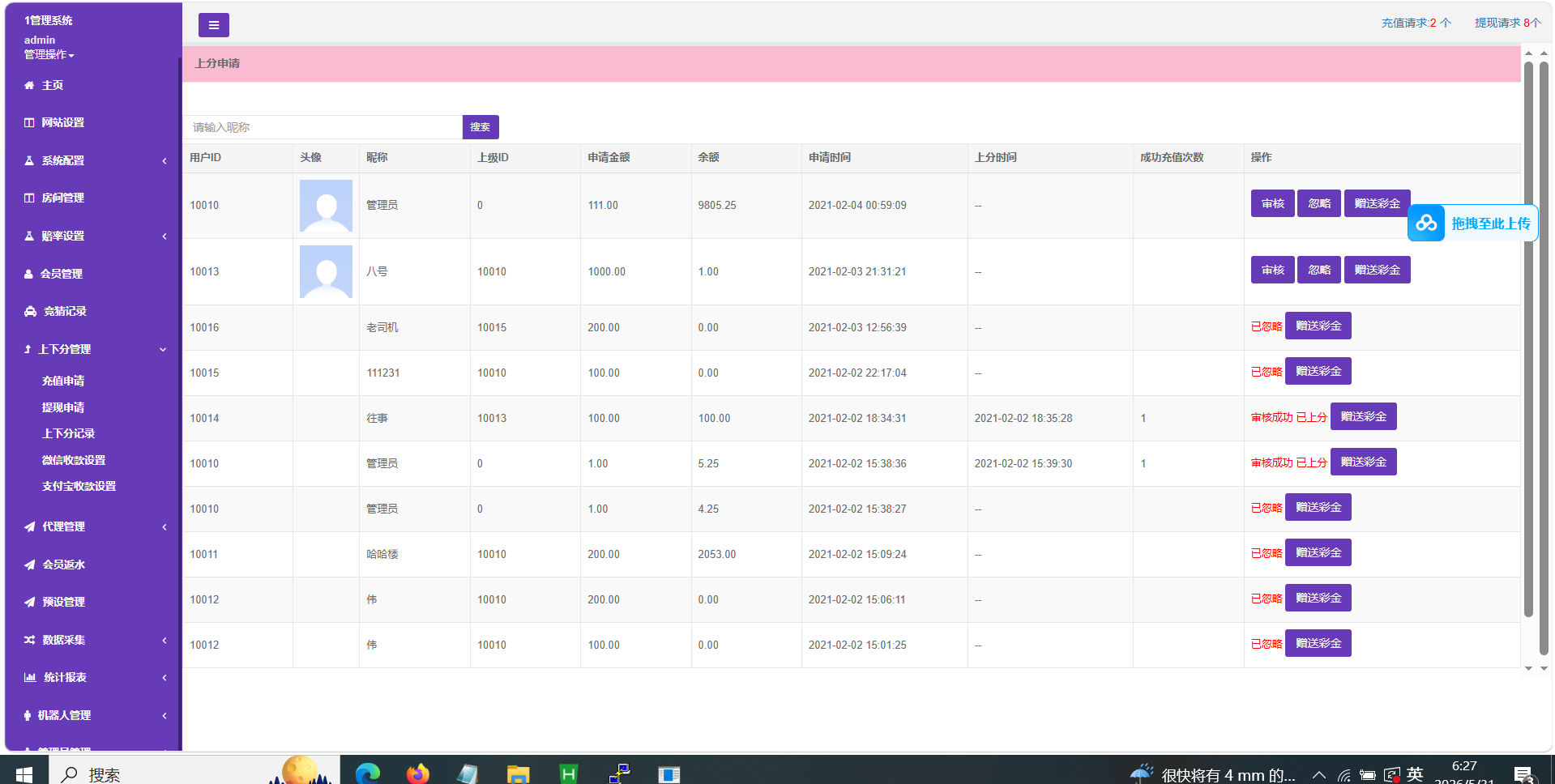This screenshot has height=784, width=1555.
Task: Click the 会员管理 user icon
Action: point(28,274)
